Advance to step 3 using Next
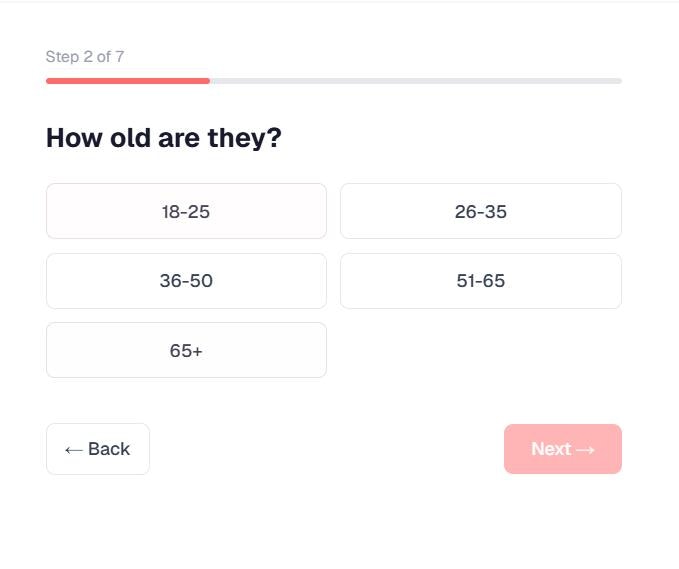The width and height of the screenshot is (679, 569). click(x=562, y=449)
